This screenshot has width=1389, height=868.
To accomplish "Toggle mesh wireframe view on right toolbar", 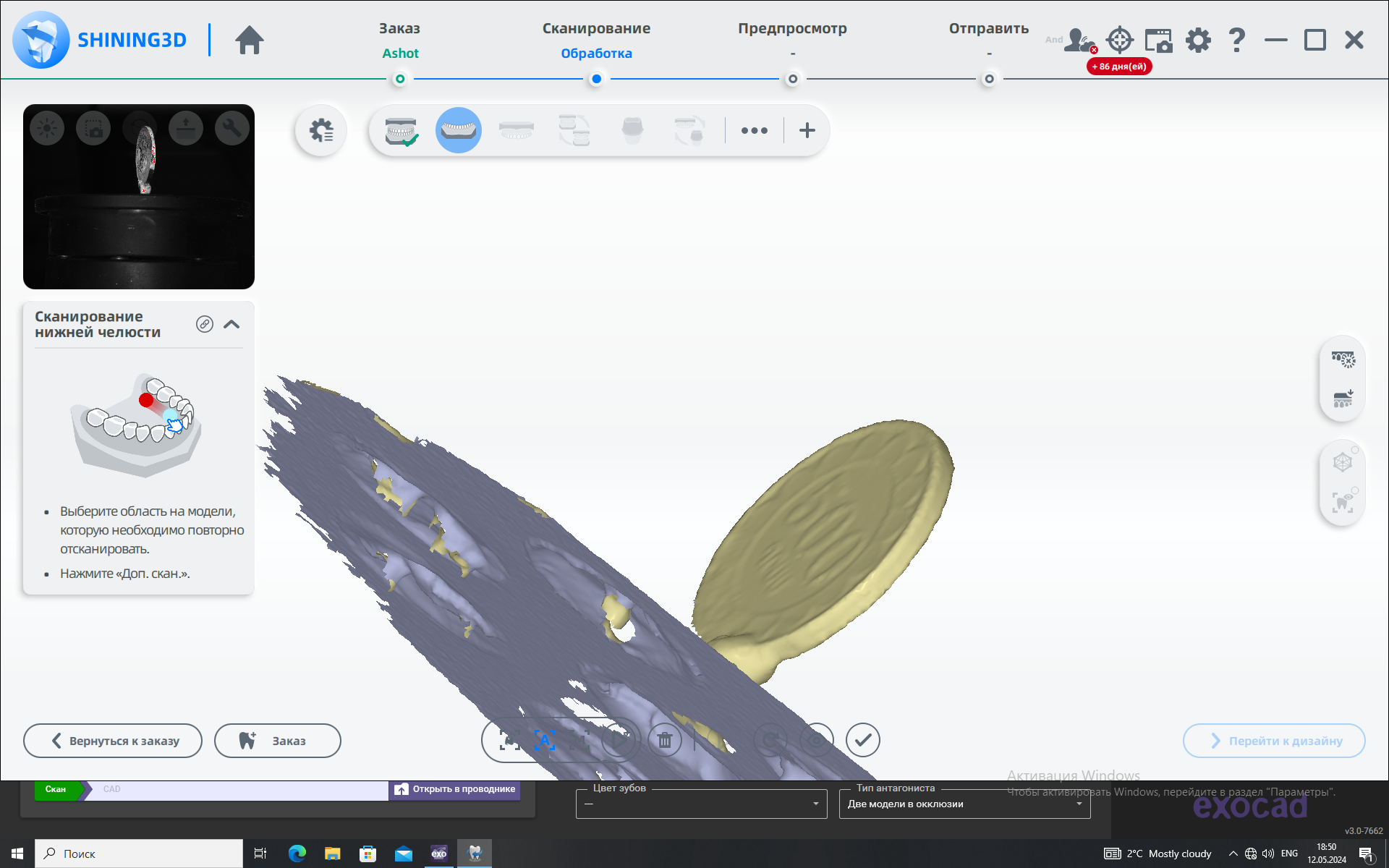I will tap(1343, 461).
